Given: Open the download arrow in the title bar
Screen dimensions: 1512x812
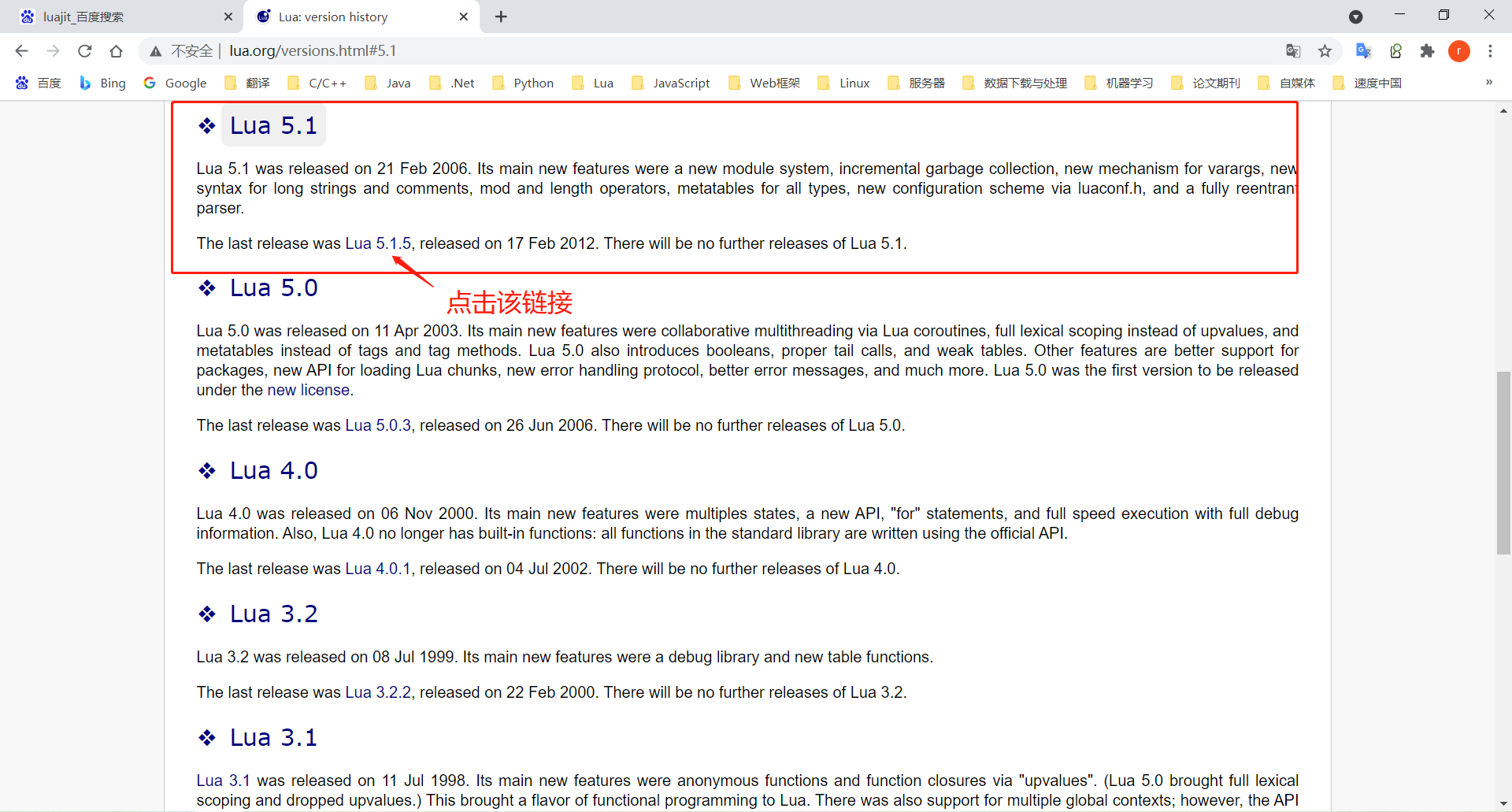Looking at the screenshot, I should (1356, 16).
